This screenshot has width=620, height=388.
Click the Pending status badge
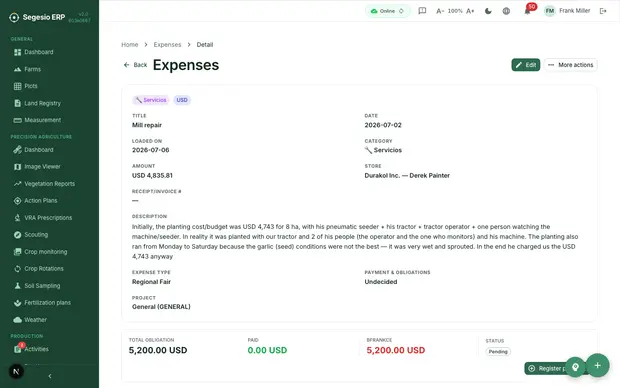pyautogui.click(x=498, y=352)
